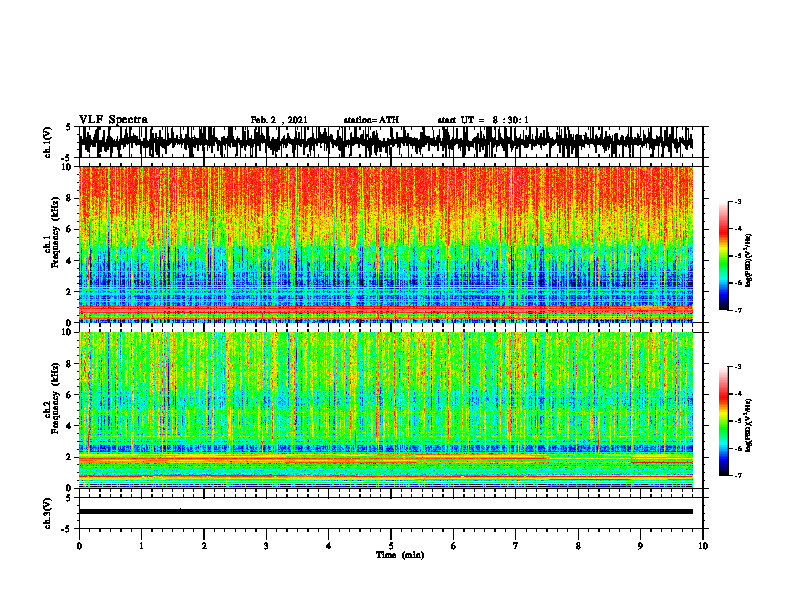
Task: Click the "Time (min)" axis label
Action: [400, 555]
